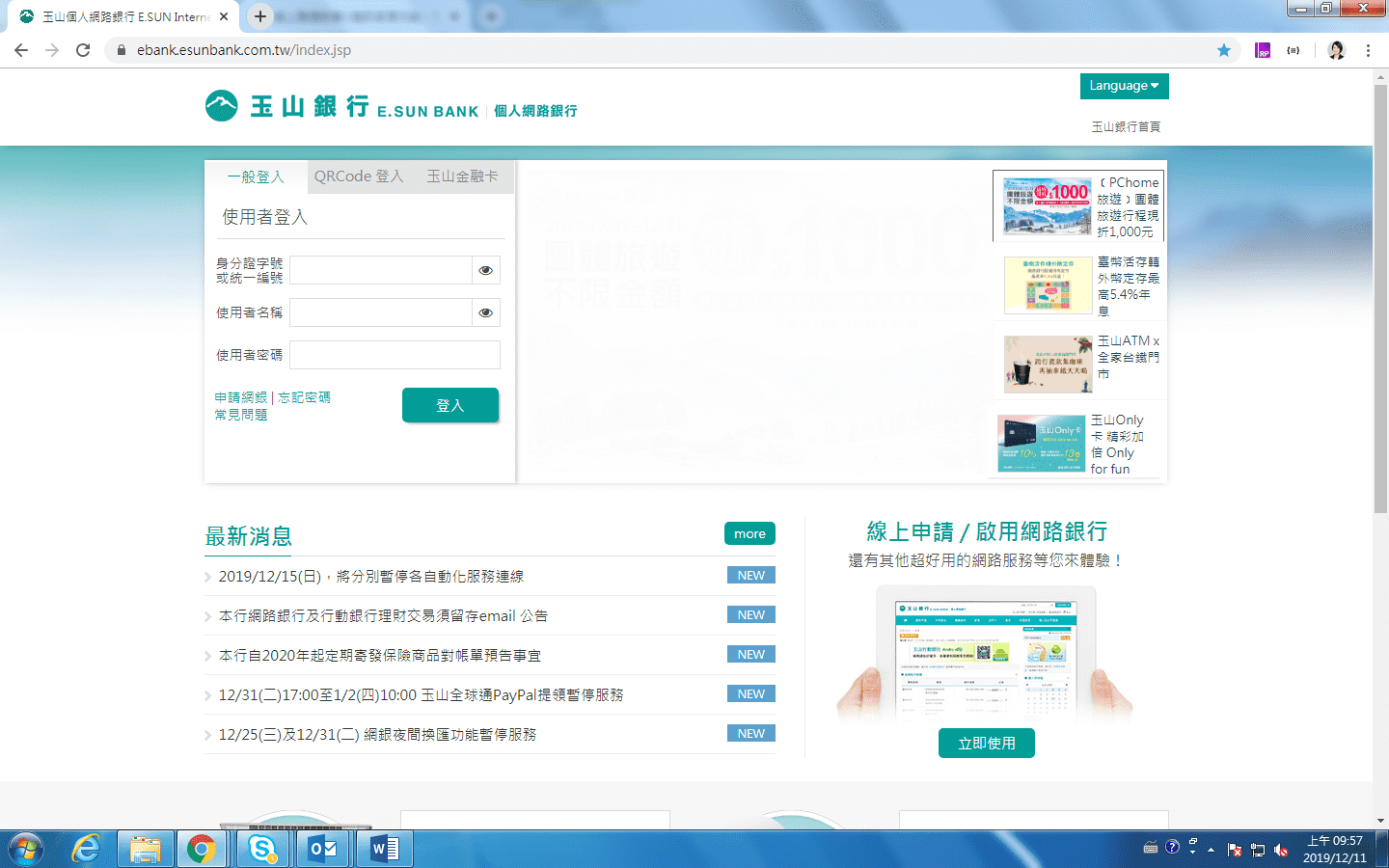Screen dimensions: 1389x868
Task: Click the E.SUN Bank mountain logo
Action: coord(221,106)
